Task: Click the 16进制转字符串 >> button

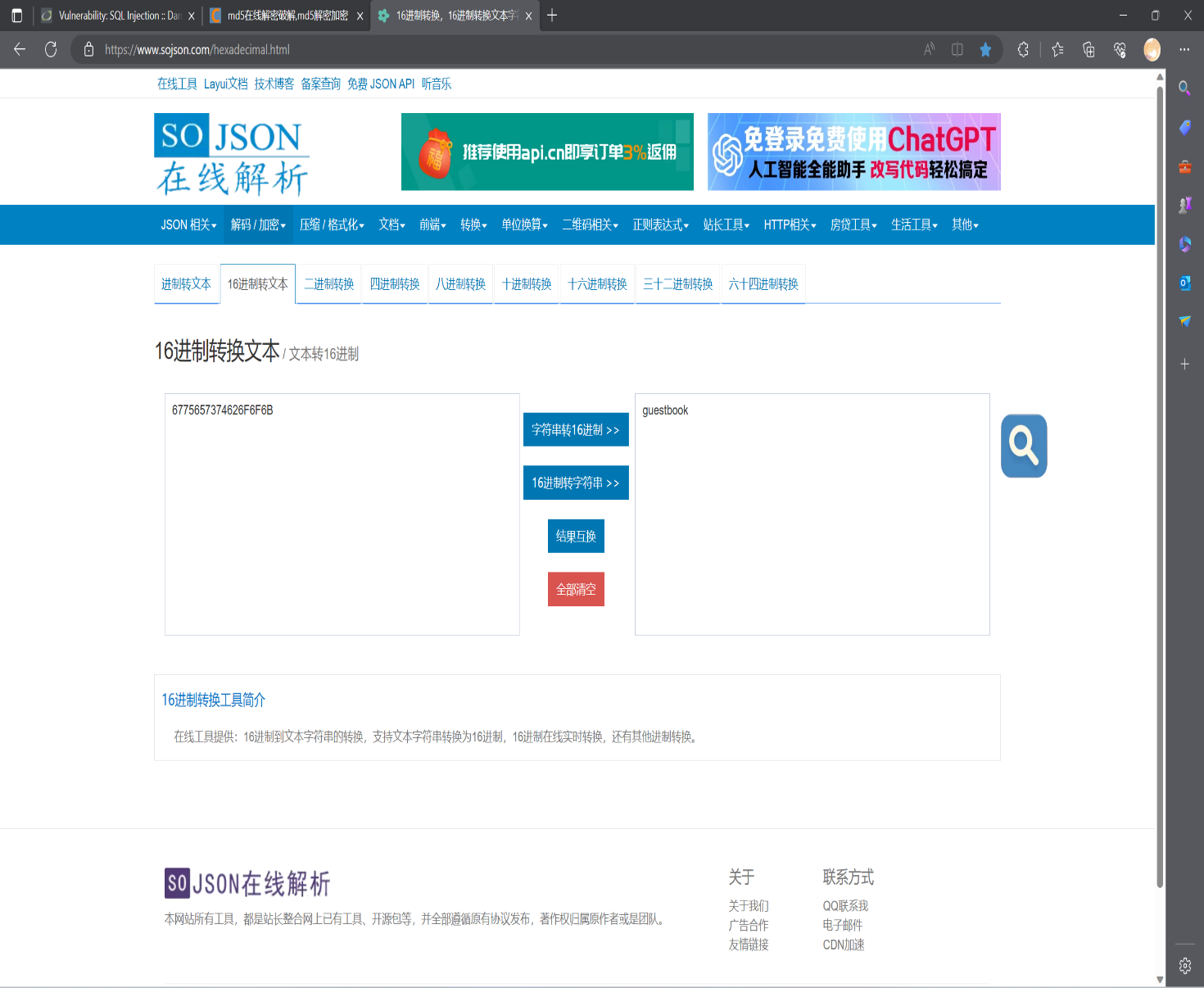Action: pyautogui.click(x=576, y=483)
